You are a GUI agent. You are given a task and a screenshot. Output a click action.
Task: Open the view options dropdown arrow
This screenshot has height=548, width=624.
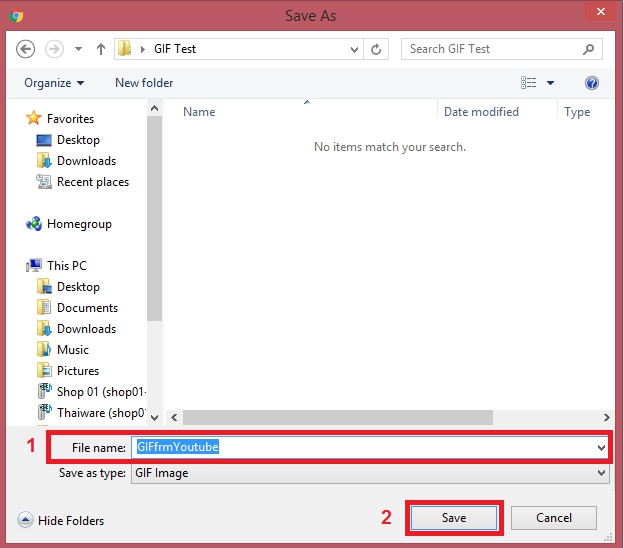pos(550,83)
